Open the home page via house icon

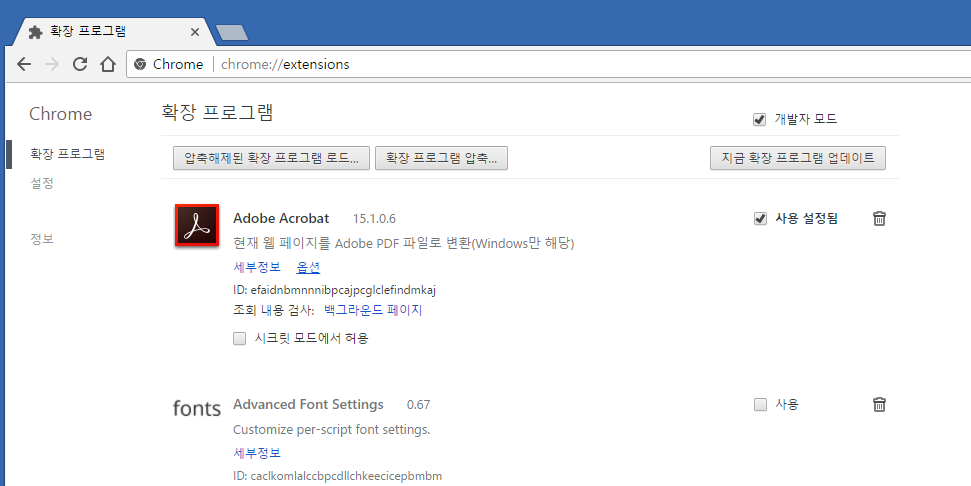108,65
